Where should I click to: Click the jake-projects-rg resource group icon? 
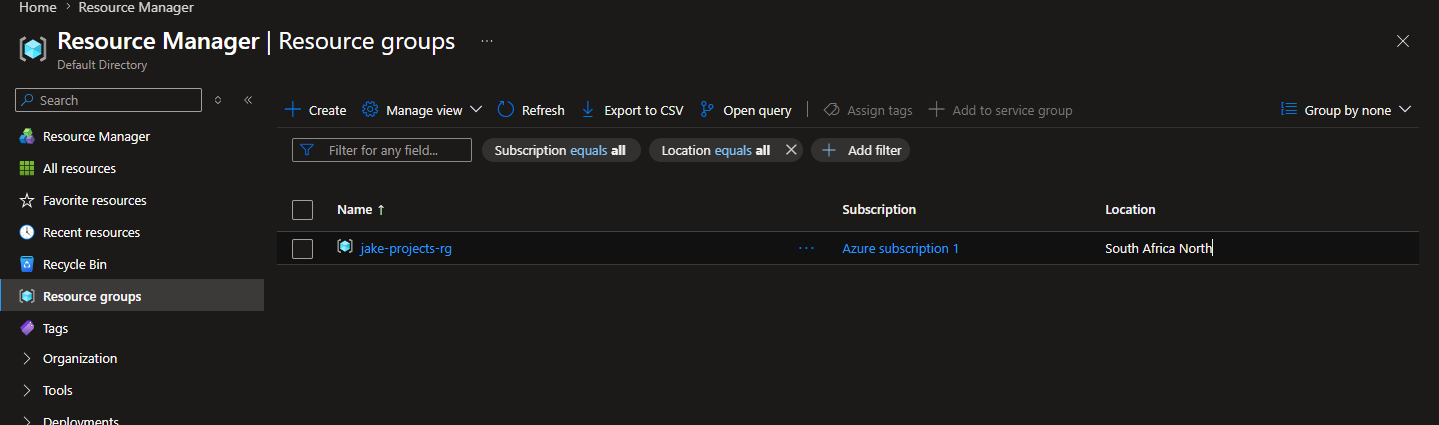(345, 247)
